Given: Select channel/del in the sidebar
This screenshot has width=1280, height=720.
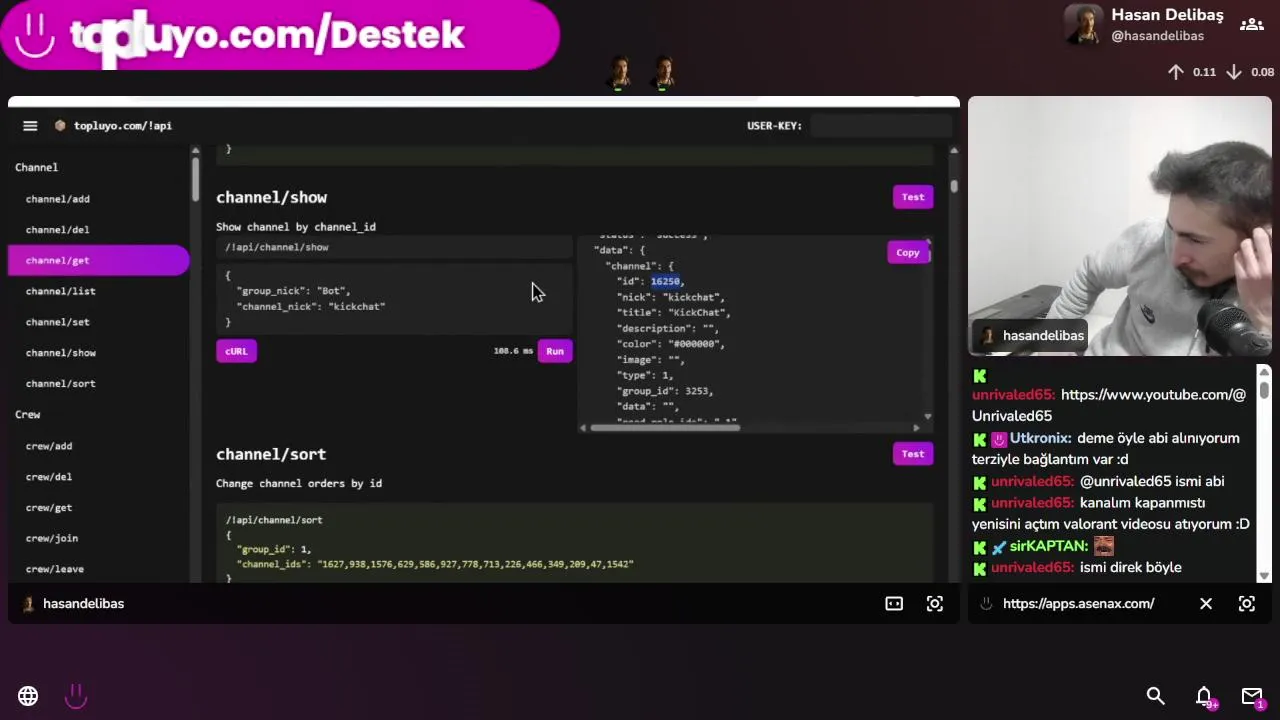Looking at the screenshot, I should 58,230.
